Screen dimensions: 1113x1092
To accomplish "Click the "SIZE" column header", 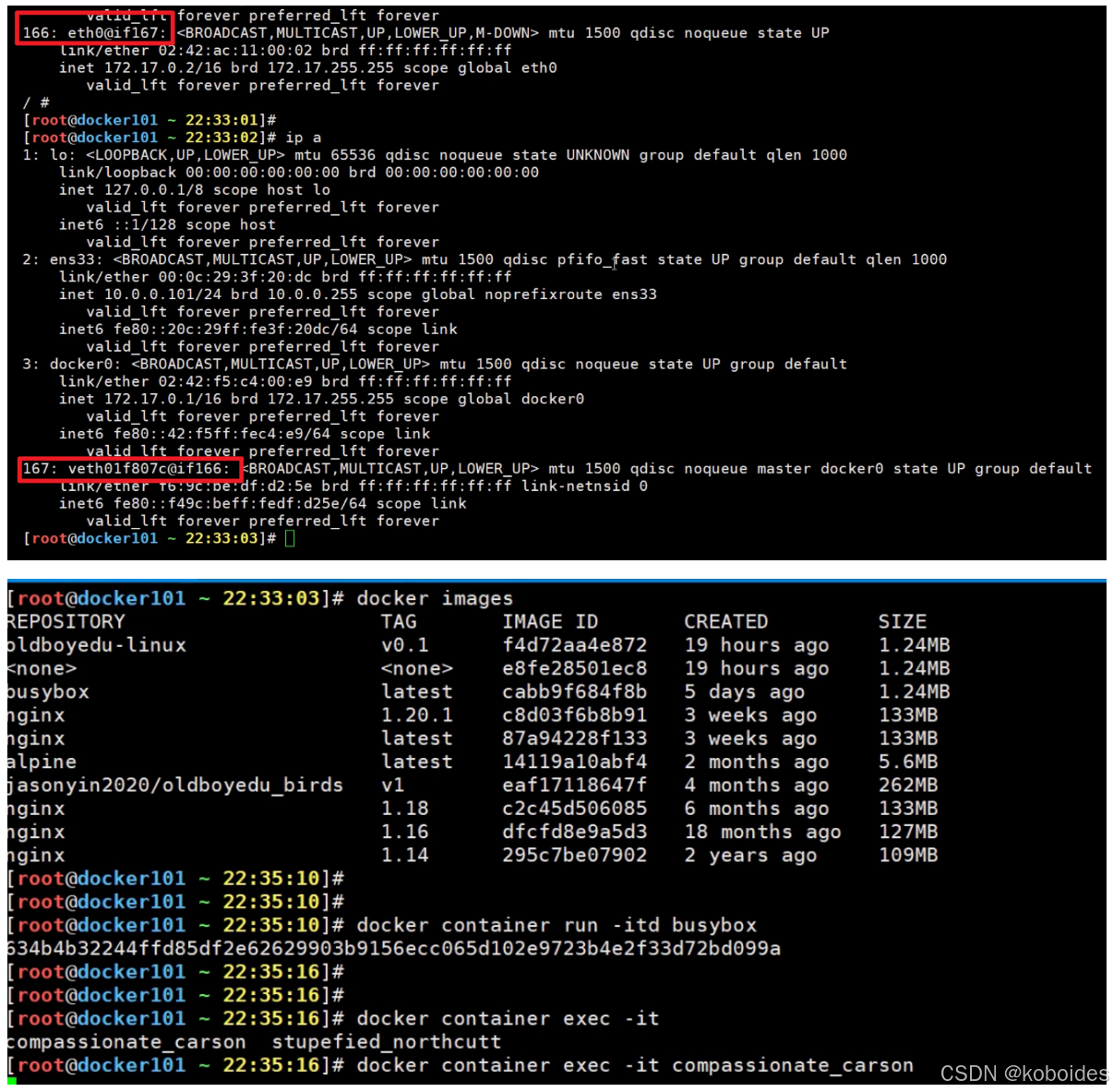I will tap(903, 622).
